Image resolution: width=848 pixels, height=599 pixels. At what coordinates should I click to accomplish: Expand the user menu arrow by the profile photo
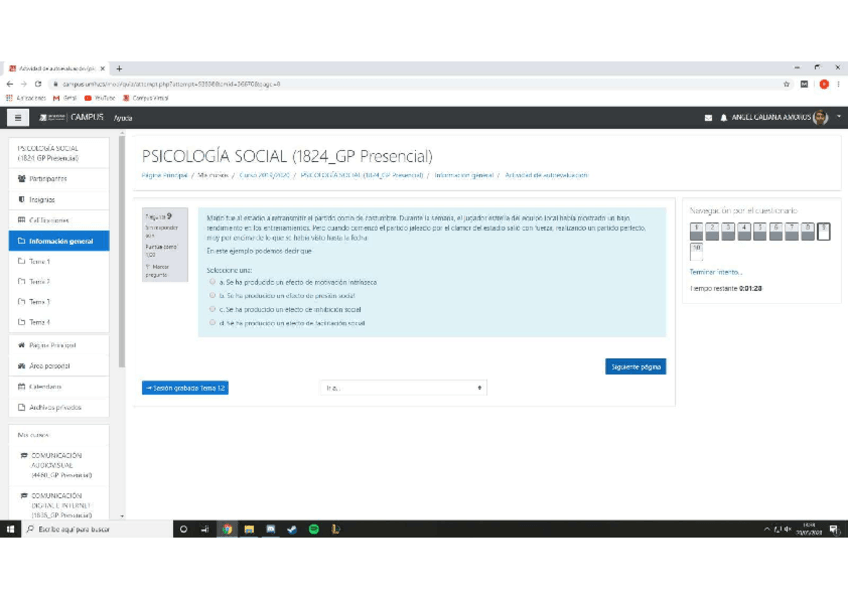pyautogui.click(x=839, y=117)
